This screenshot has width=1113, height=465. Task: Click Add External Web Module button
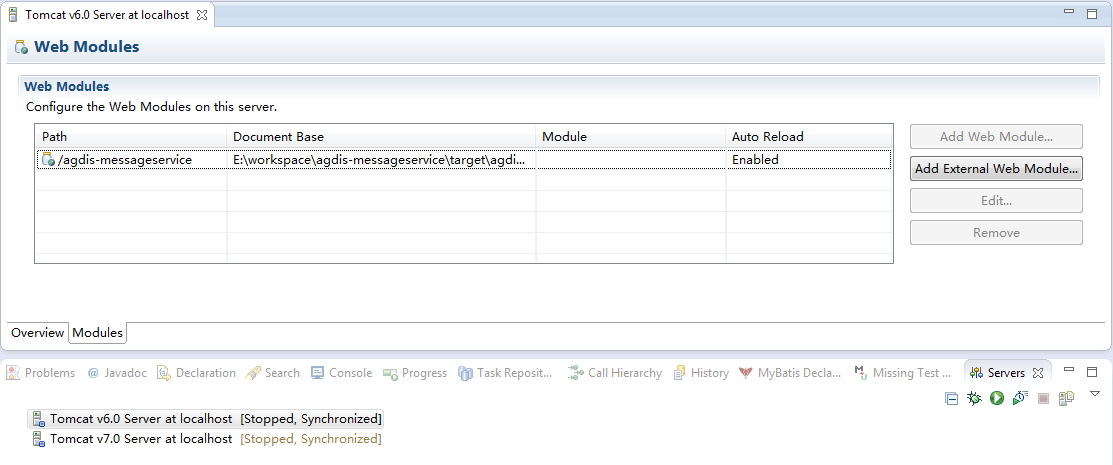[996, 169]
